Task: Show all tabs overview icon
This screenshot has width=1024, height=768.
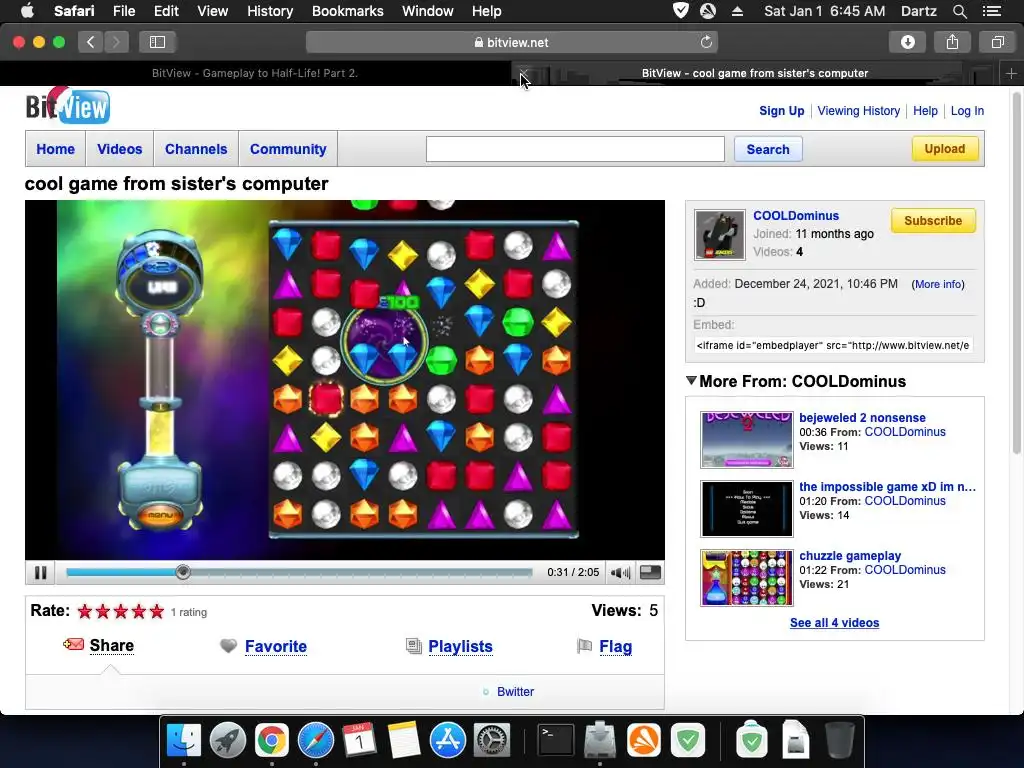Action: click(997, 42)
